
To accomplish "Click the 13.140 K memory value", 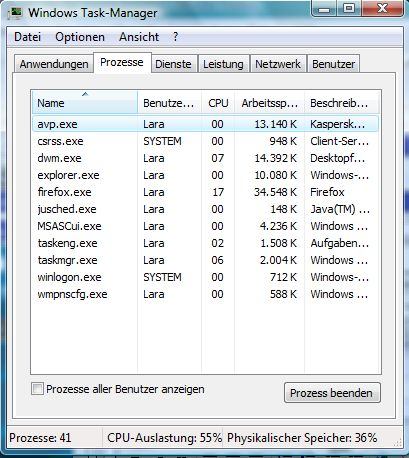I will (275, 124).
